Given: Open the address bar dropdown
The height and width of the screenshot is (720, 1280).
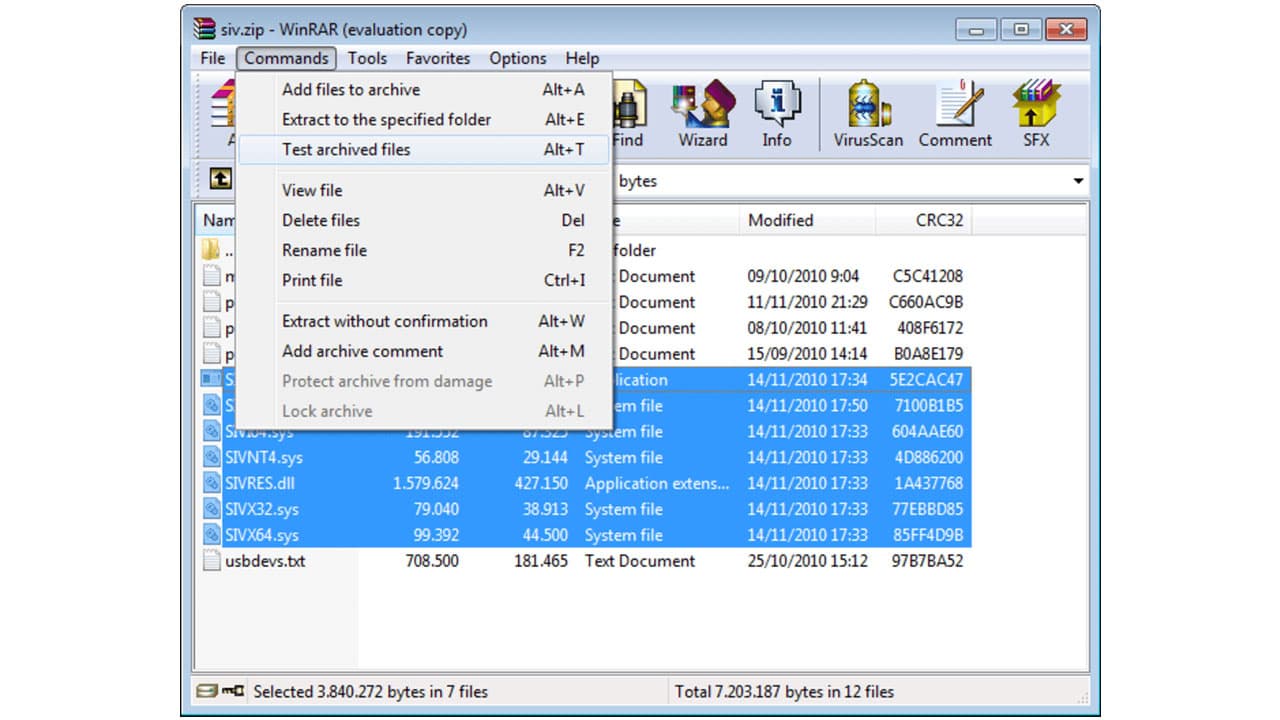Looking at the screenshot, I should pos(1078,181).
